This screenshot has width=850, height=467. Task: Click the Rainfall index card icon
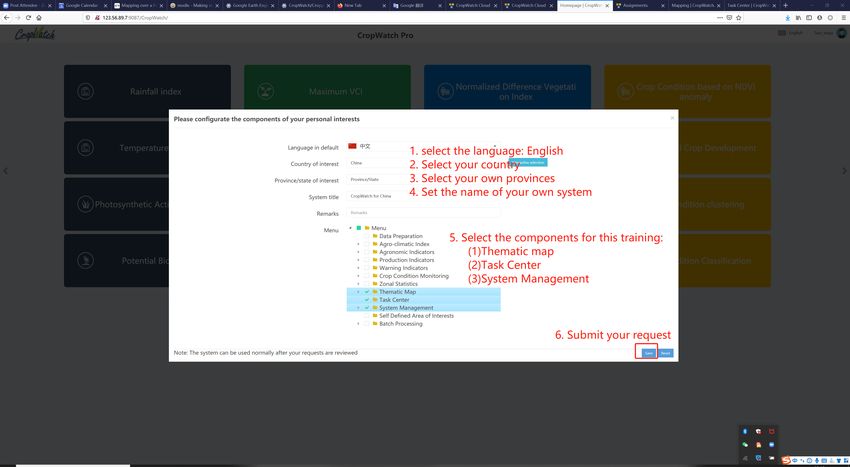point(85,91)
